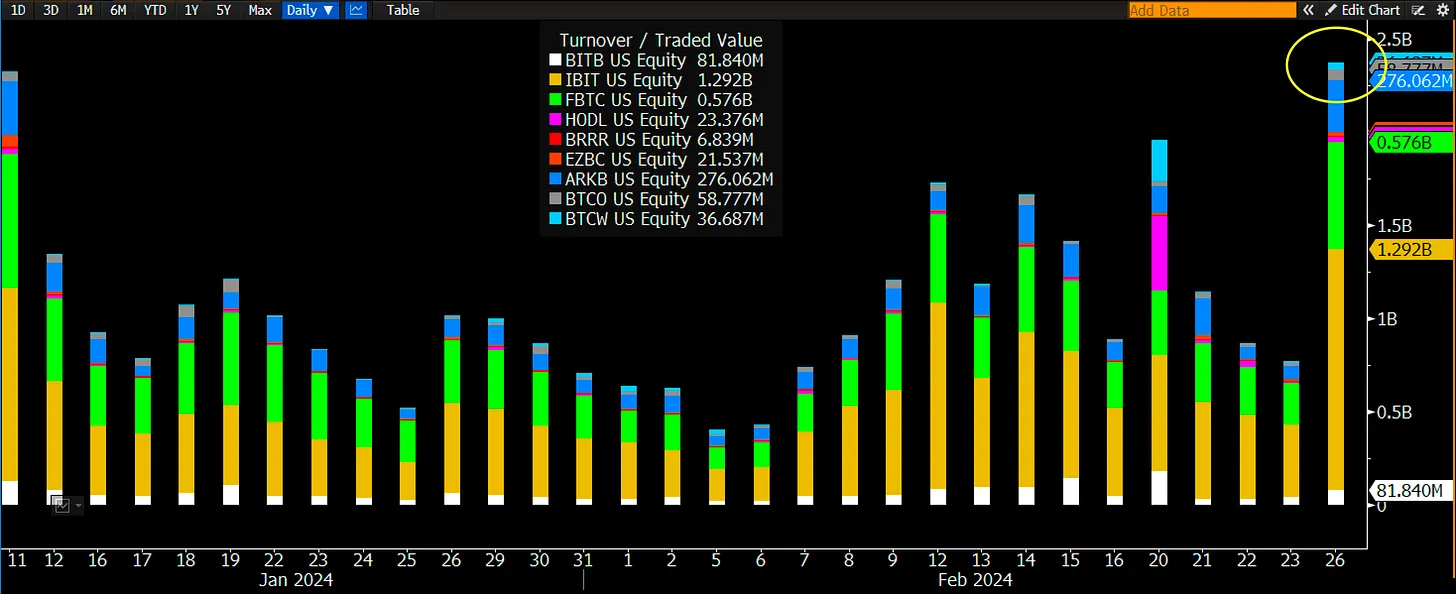Set range to 5Y
The image size is (1456, 594).
[x=223, y=10]
